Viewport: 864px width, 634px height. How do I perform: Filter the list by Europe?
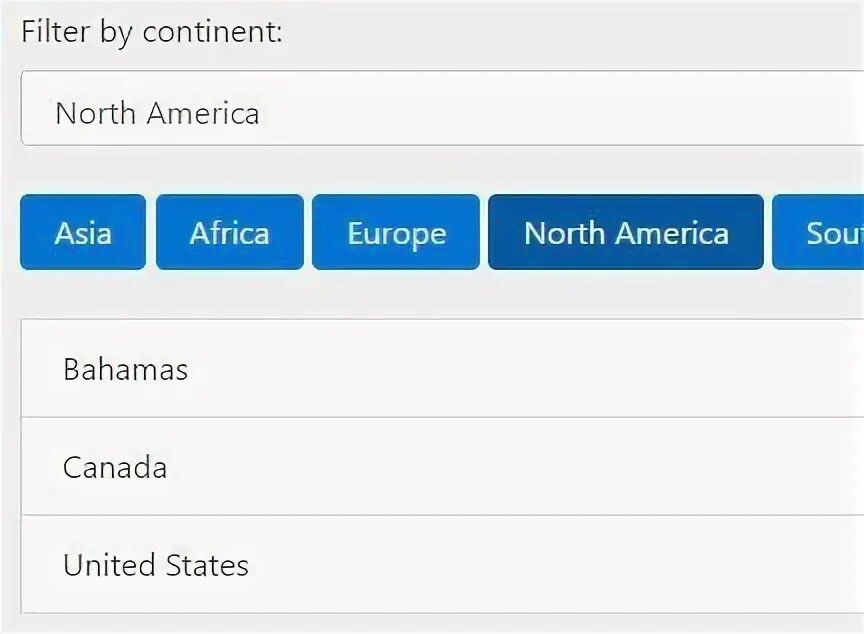pos(396,232)
